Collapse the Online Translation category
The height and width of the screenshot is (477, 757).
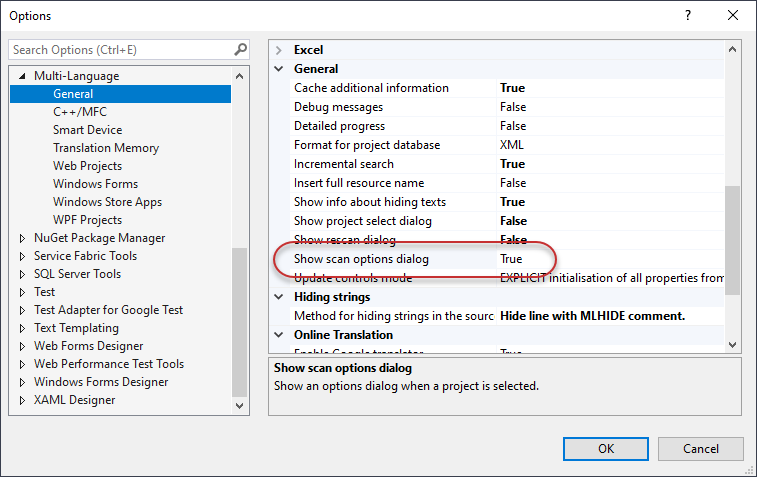coord(279,335)
